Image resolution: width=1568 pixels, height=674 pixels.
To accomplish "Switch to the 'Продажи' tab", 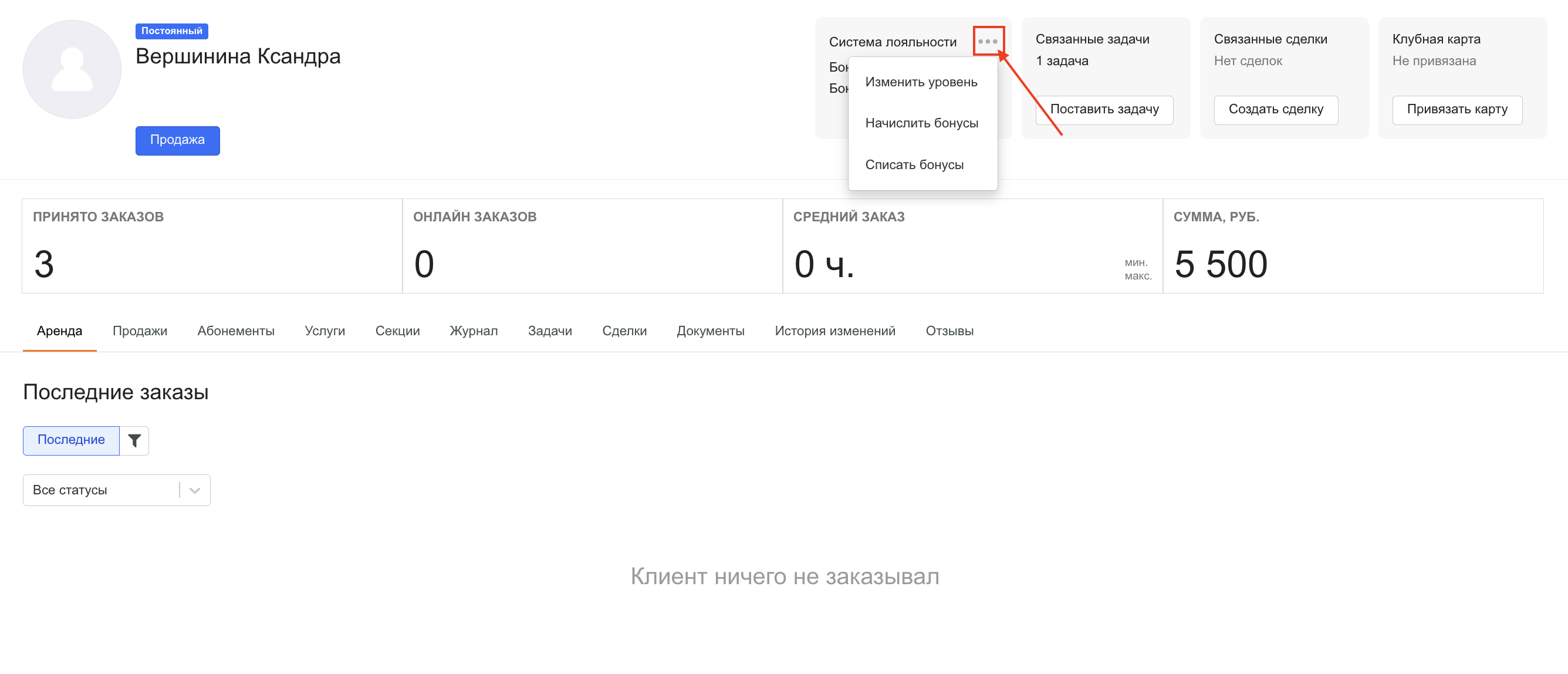I will (140, 331).
